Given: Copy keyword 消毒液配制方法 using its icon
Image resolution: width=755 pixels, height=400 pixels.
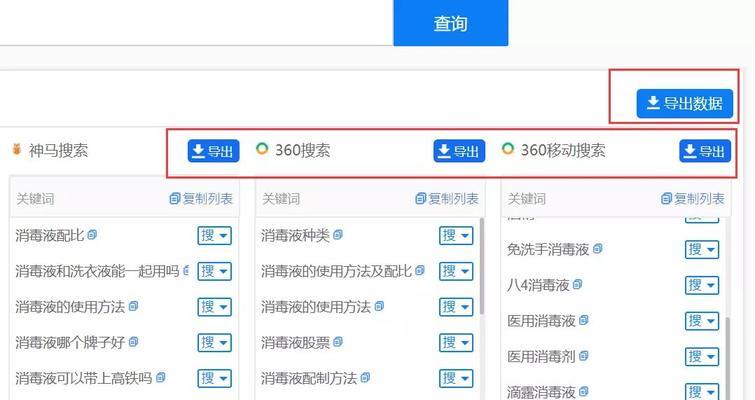Looking at the screenshot, I should (366, 378).
